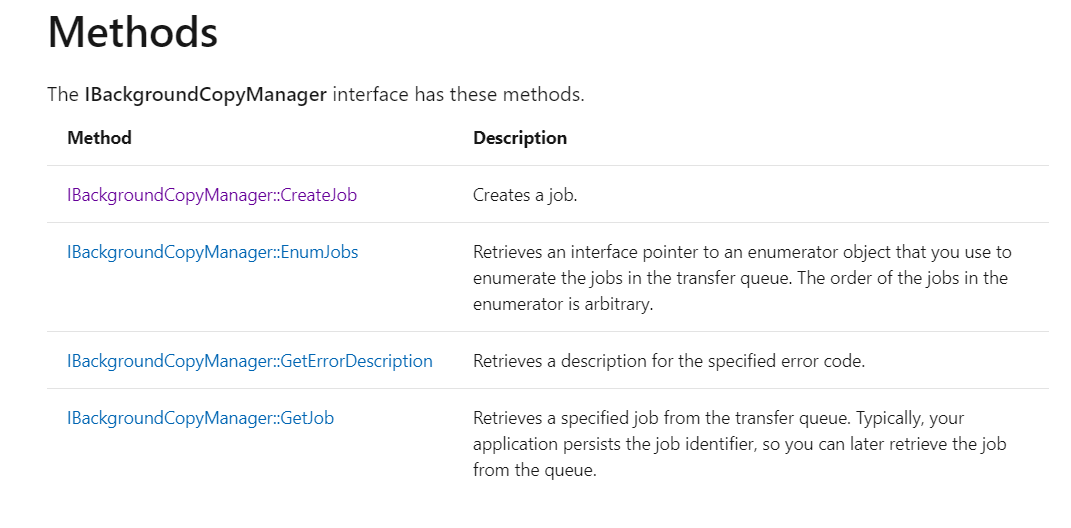This screenshot has height=528, width=1071.
Task: Click the error code description text
Action: [x=668, y=361]
